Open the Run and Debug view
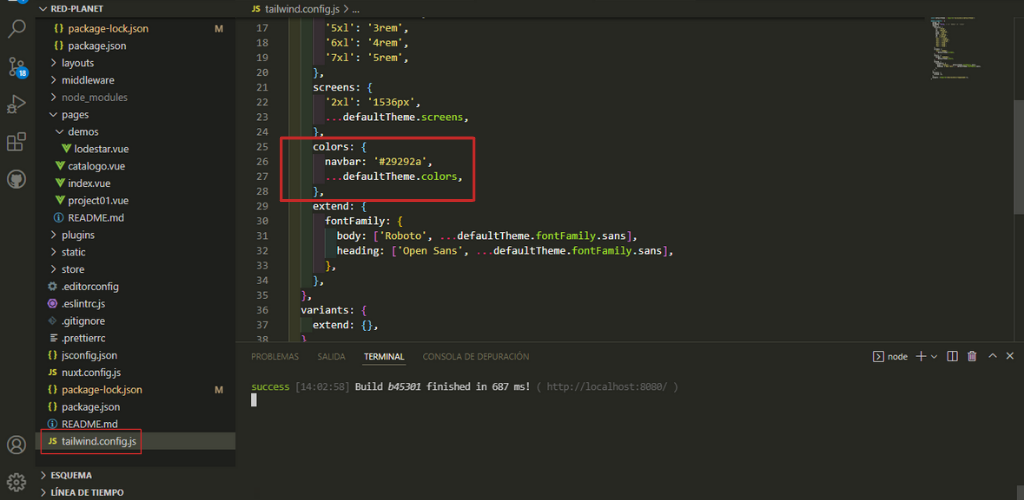The height and width of the screenshot is (500, 1024). pos(16,104)
